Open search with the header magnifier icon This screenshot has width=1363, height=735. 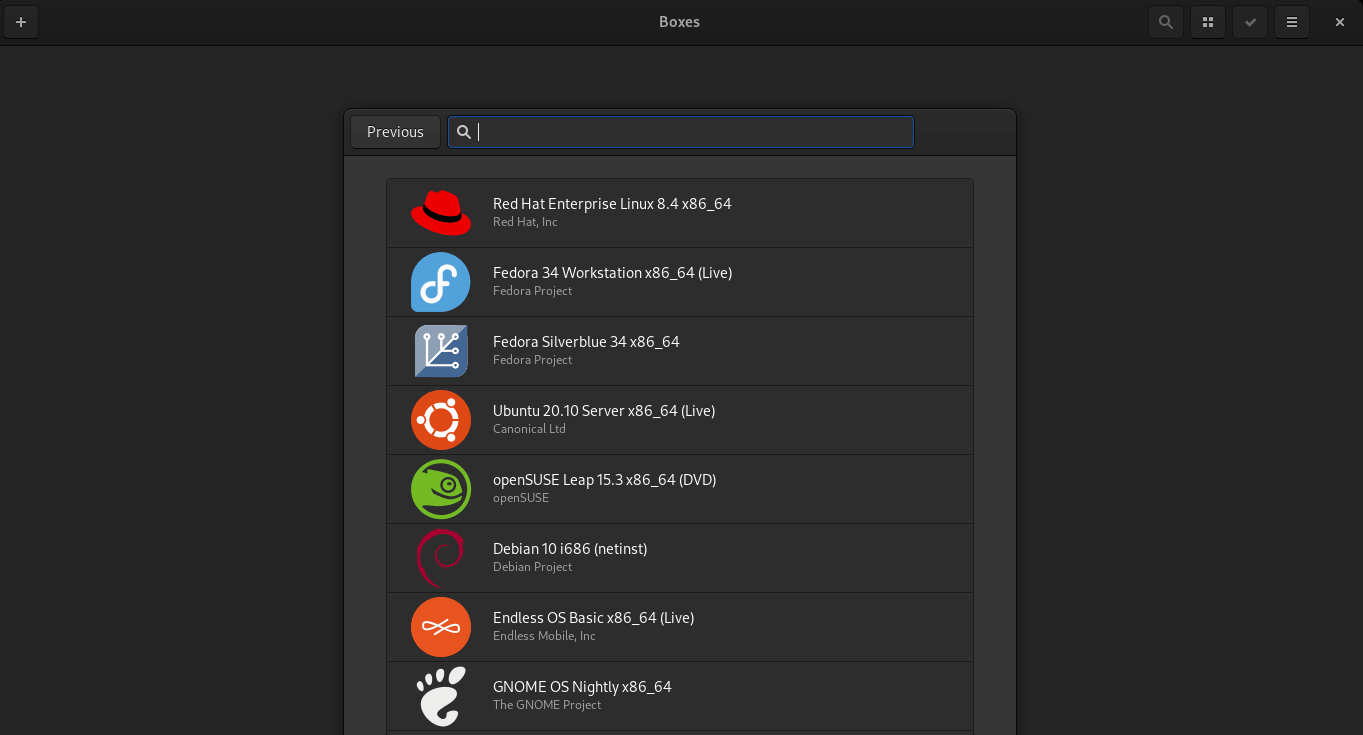coord(1166,22)
